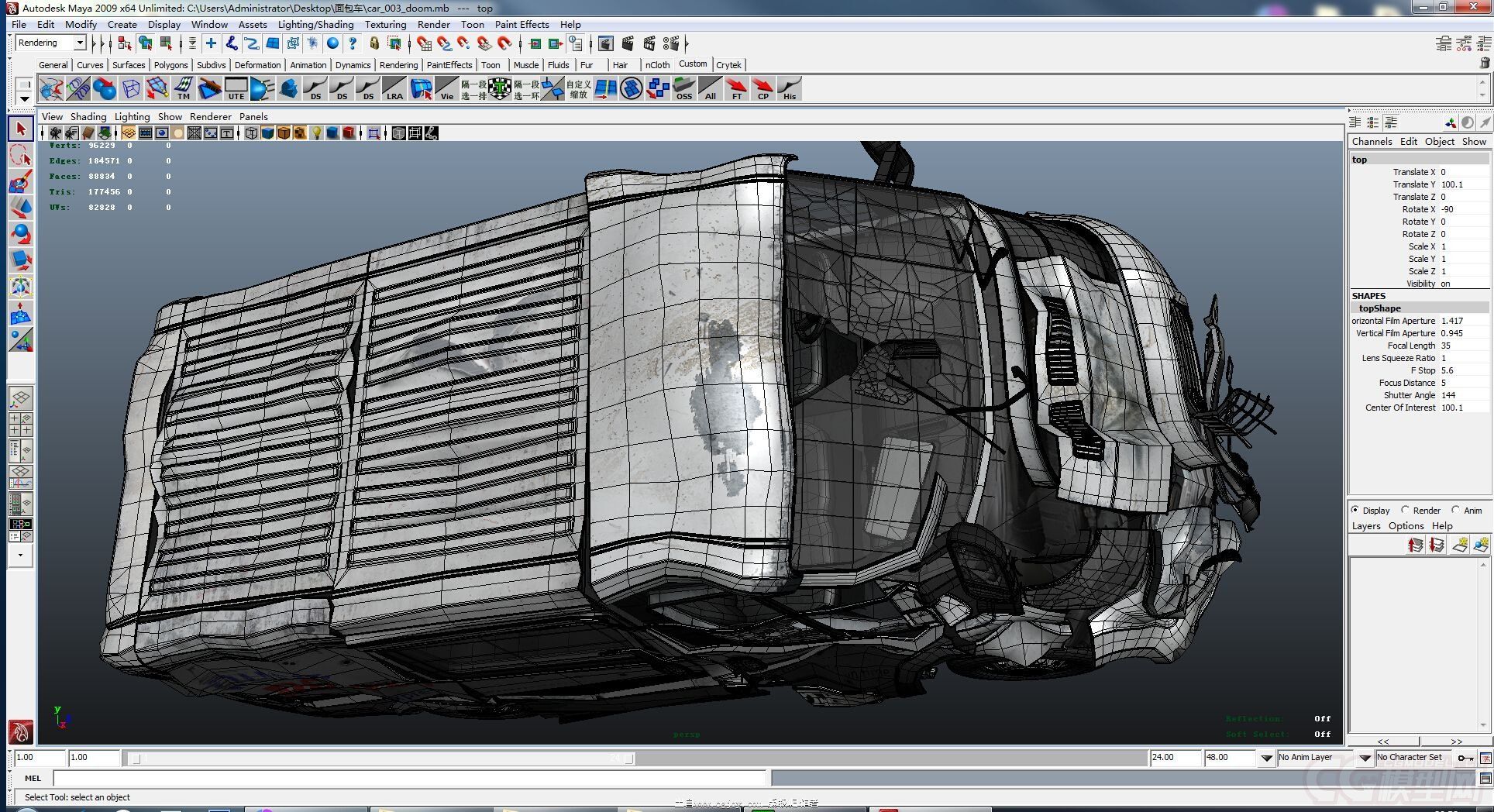Image resolution: width=1494 pixels, height=812 pixels.
Task: Toggle textured display checker cube icon
Action: click(x=300, y=133)
